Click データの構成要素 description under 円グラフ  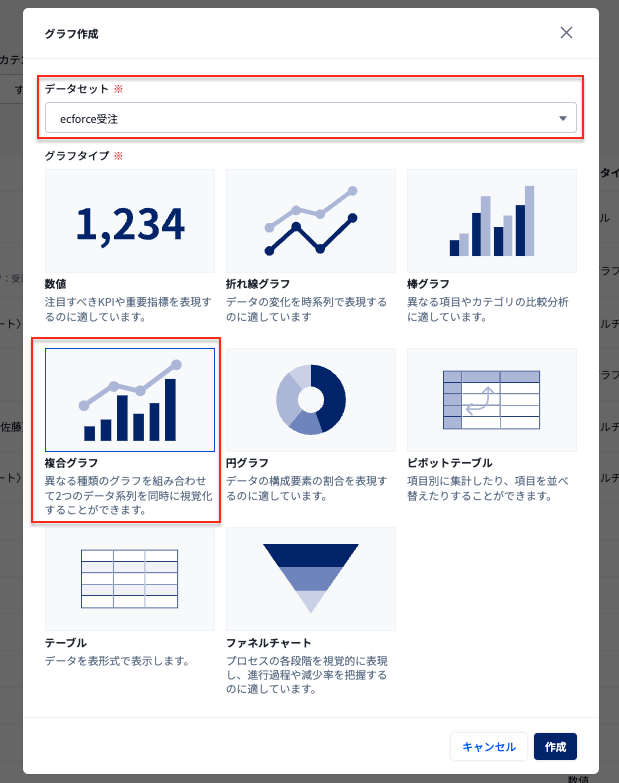(307, 488)
